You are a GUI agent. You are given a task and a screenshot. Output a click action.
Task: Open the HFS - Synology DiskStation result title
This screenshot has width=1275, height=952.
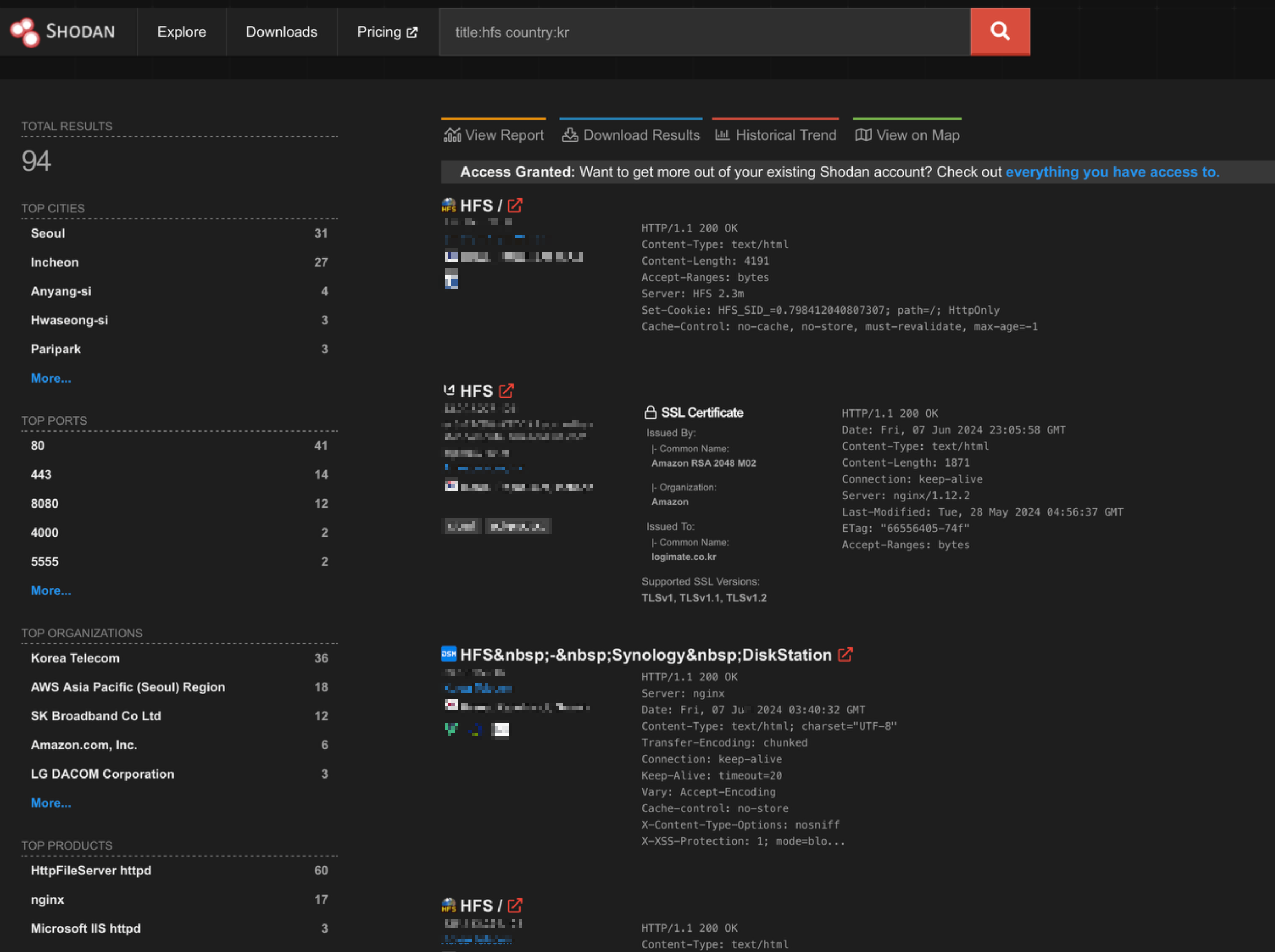click(646, 655)
